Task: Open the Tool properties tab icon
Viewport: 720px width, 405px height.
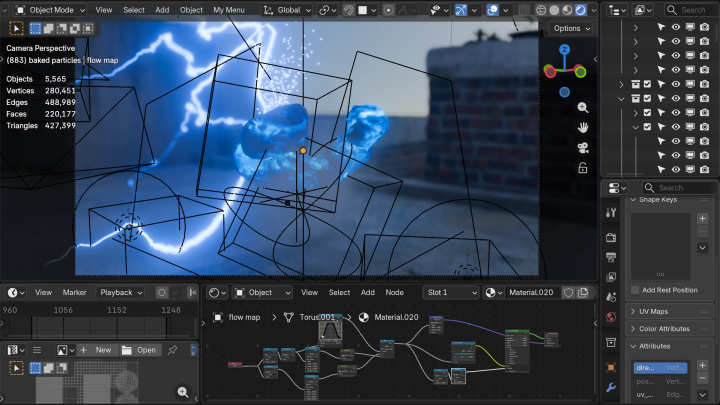Action: tap(611, 212)
